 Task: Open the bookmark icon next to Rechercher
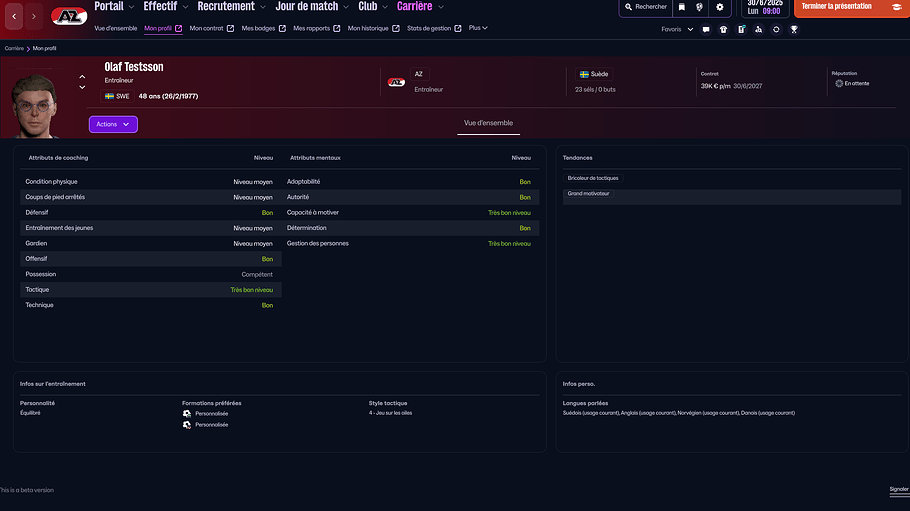coord(682,7)
